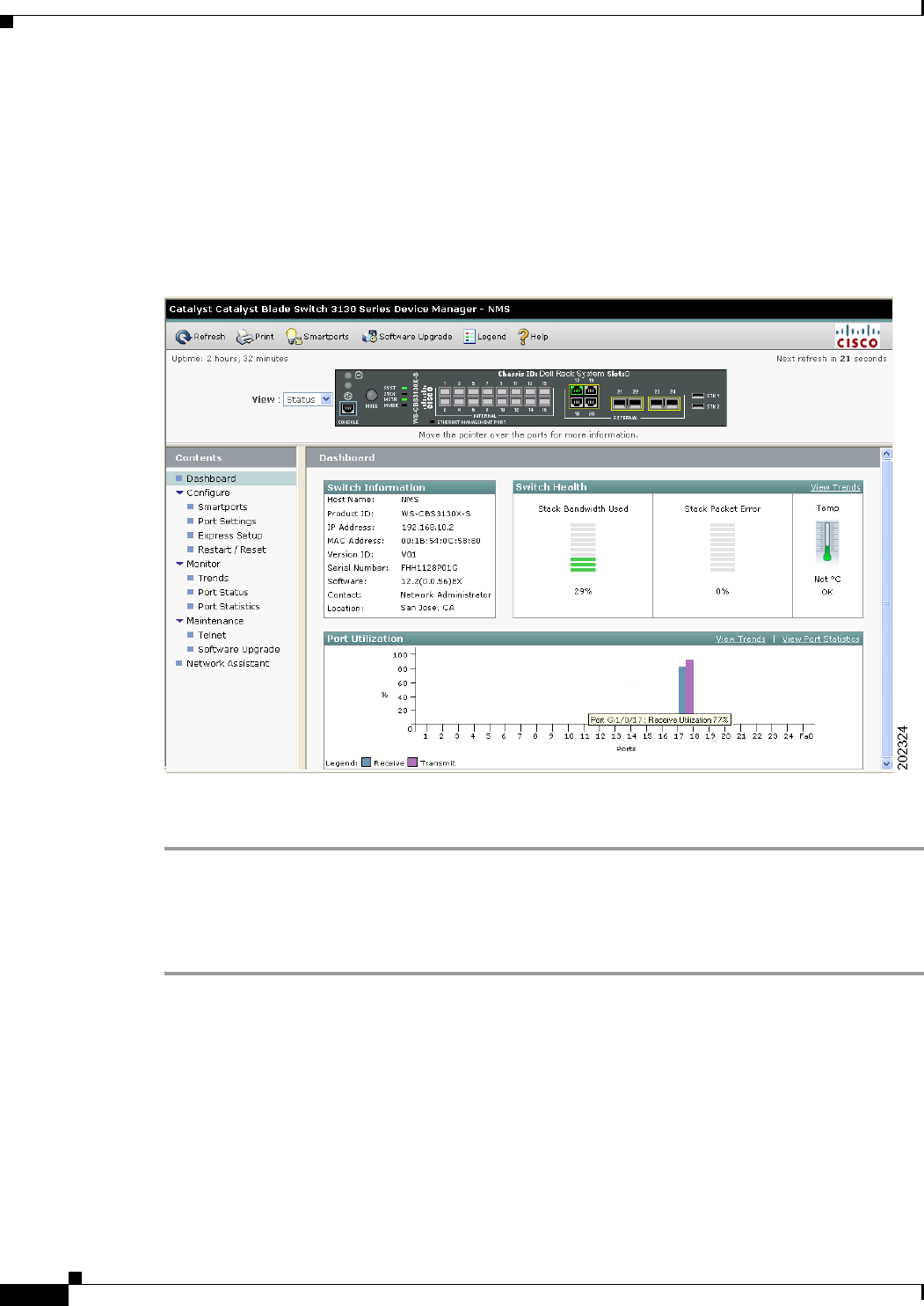The width and height of the screenshot is (924, 1306).
Task: Open Smartports under Configure
Action: [222, 507]
